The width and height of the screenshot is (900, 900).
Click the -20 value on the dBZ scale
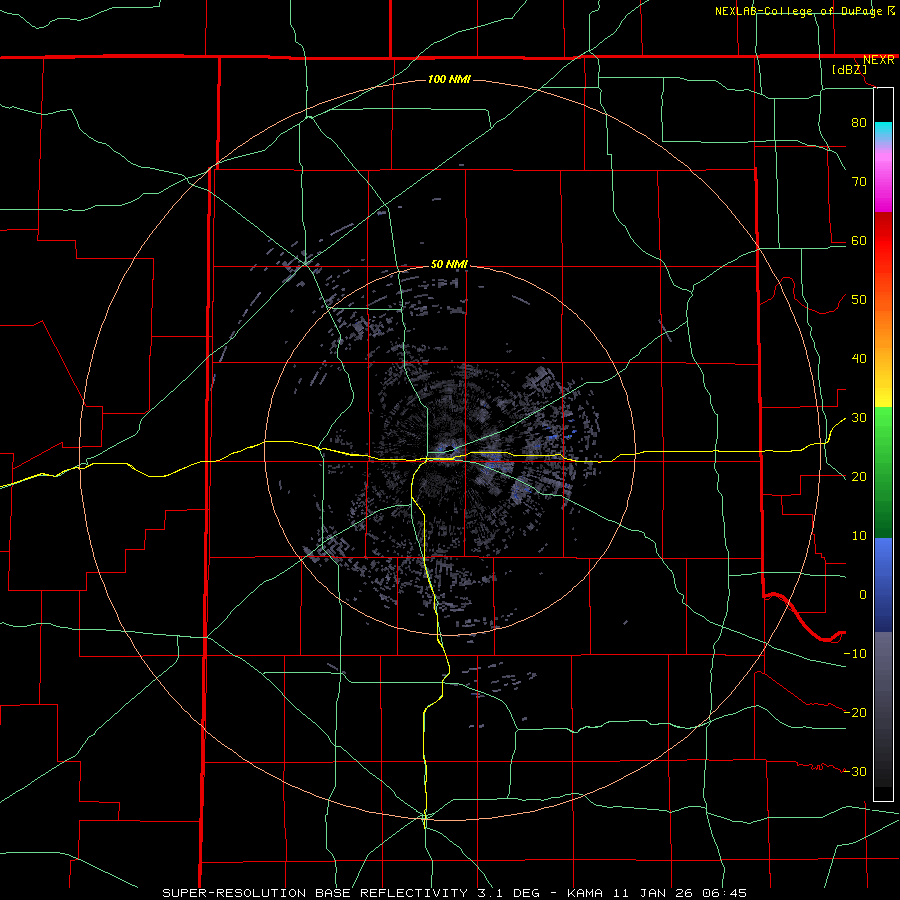pyautogui.click(x=855, y=712)
